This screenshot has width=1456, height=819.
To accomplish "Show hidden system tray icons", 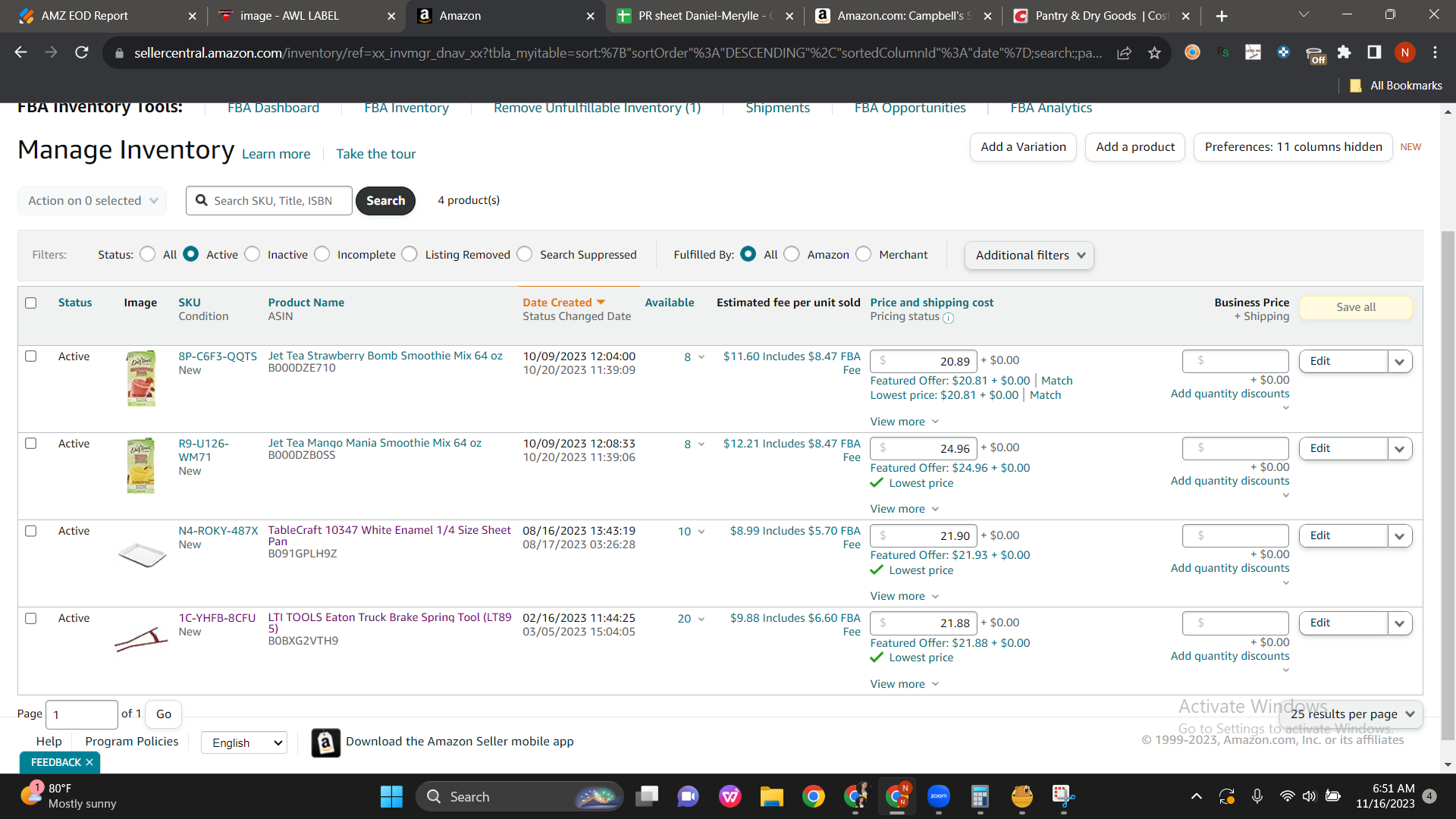I will point(1196,796).
